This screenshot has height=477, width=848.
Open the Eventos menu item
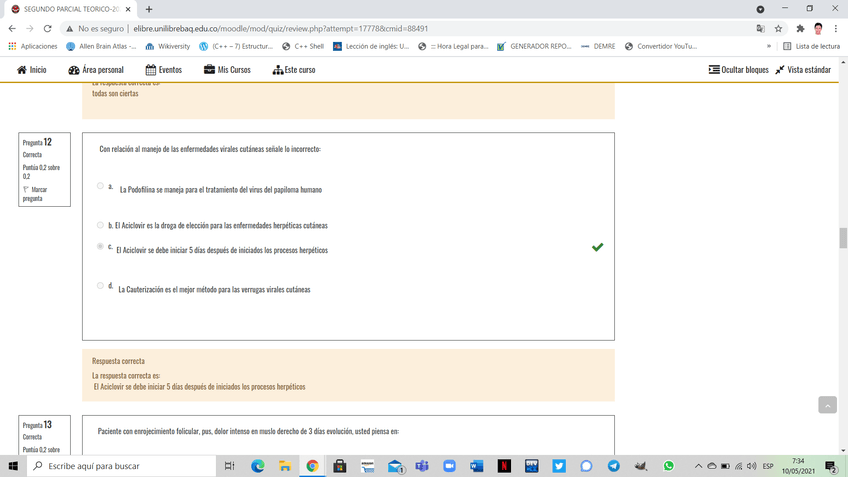[x=164, y=70]
